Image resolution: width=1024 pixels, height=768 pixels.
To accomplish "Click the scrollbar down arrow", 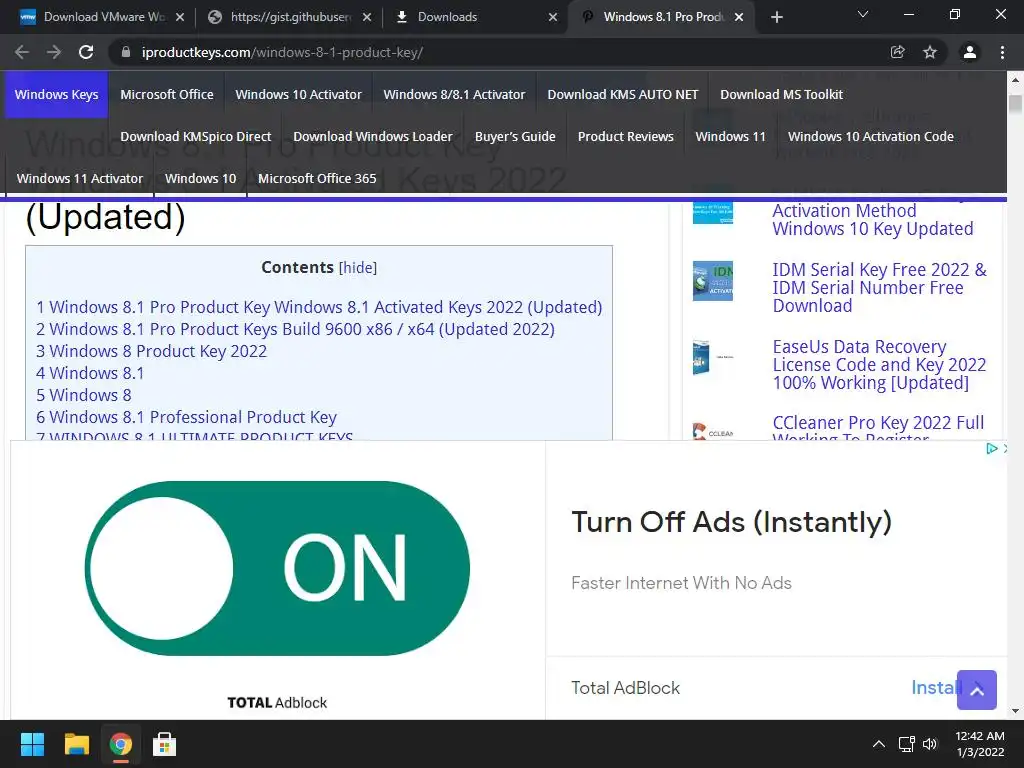I will point(1015,711).
